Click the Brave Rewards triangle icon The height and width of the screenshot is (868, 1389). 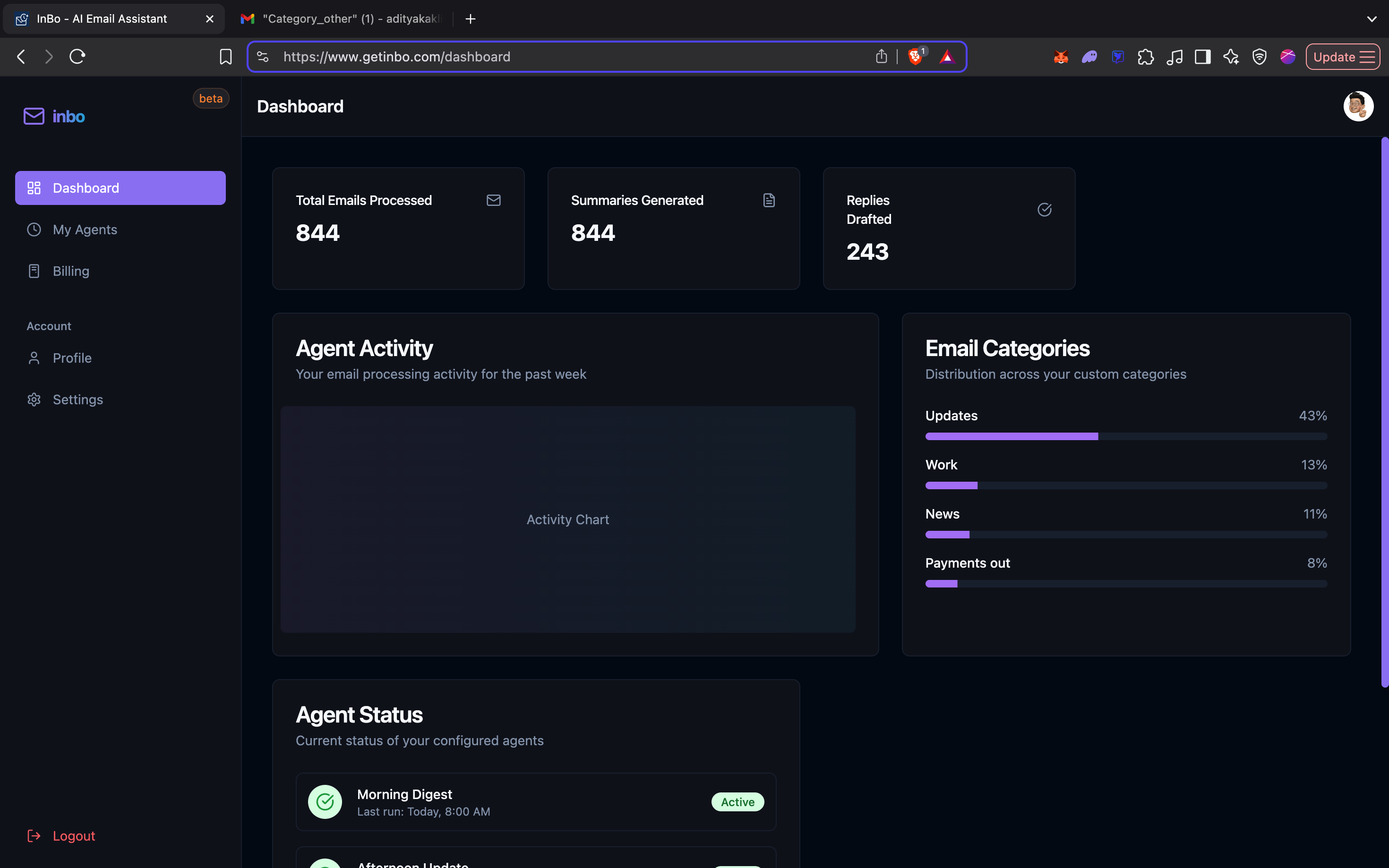pos(947,57)
